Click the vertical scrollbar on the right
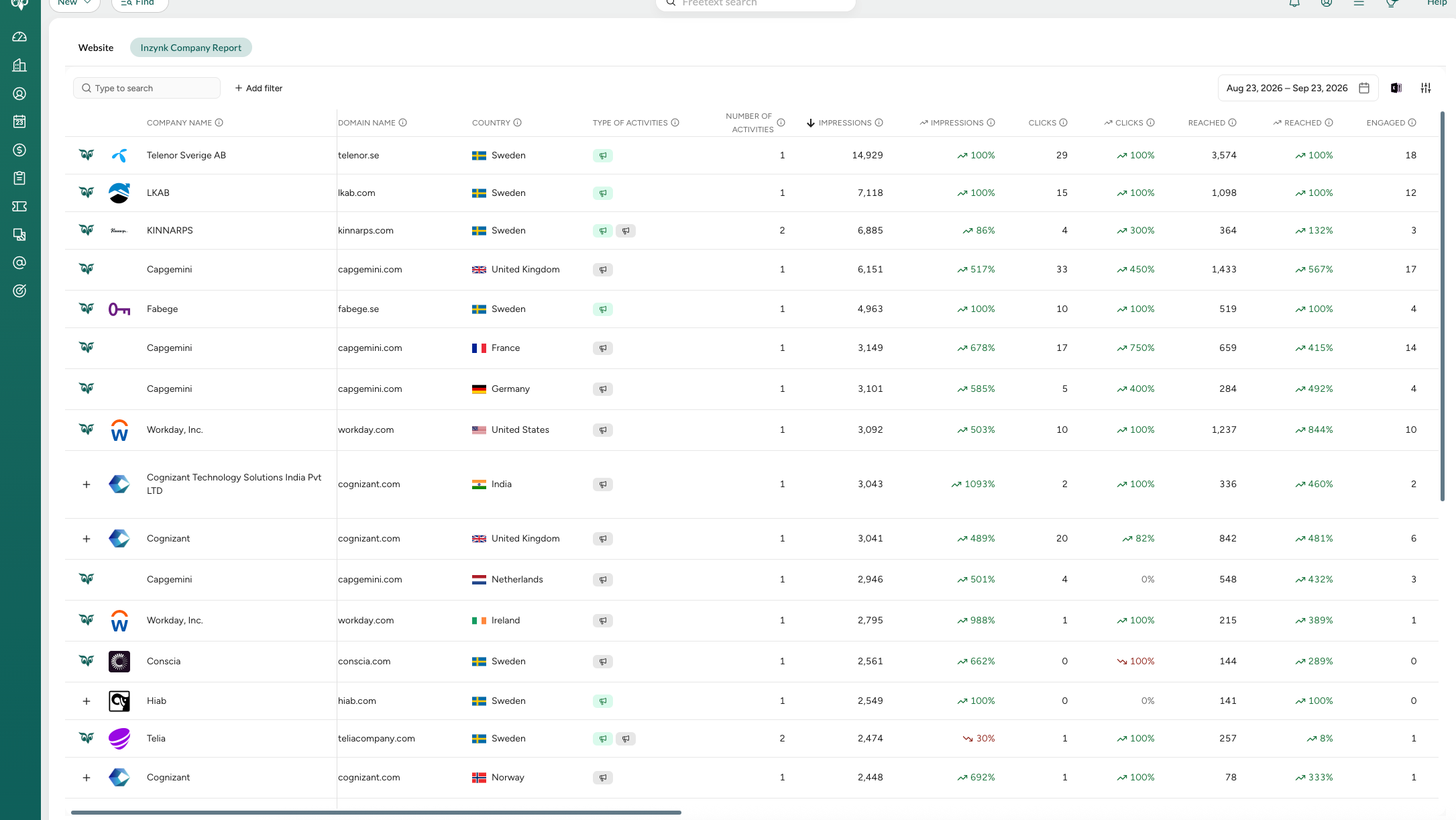The height and width of the screenshot is (820, 1456). point(1442,305)
